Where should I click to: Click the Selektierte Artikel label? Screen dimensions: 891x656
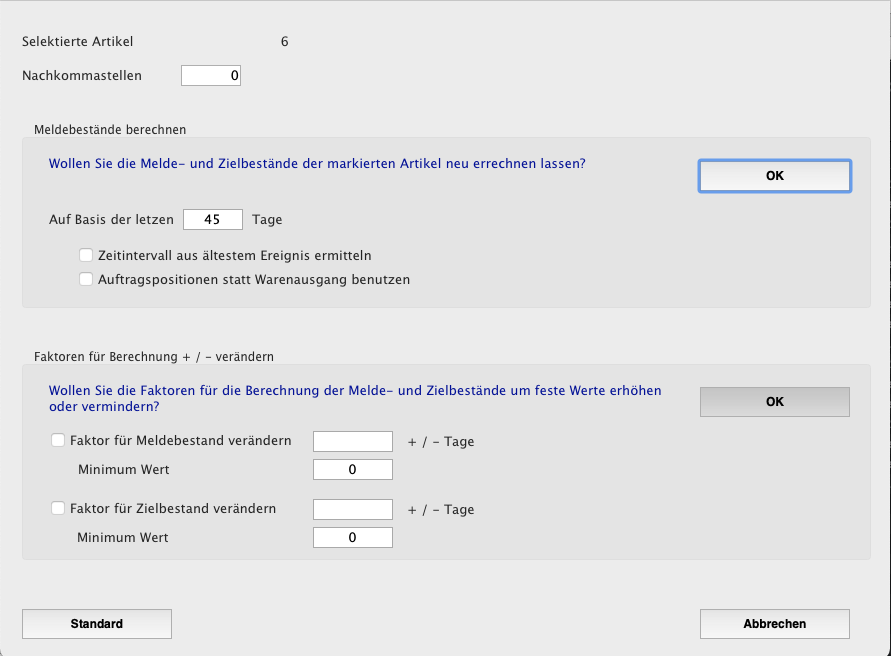[x=78, y=42]
